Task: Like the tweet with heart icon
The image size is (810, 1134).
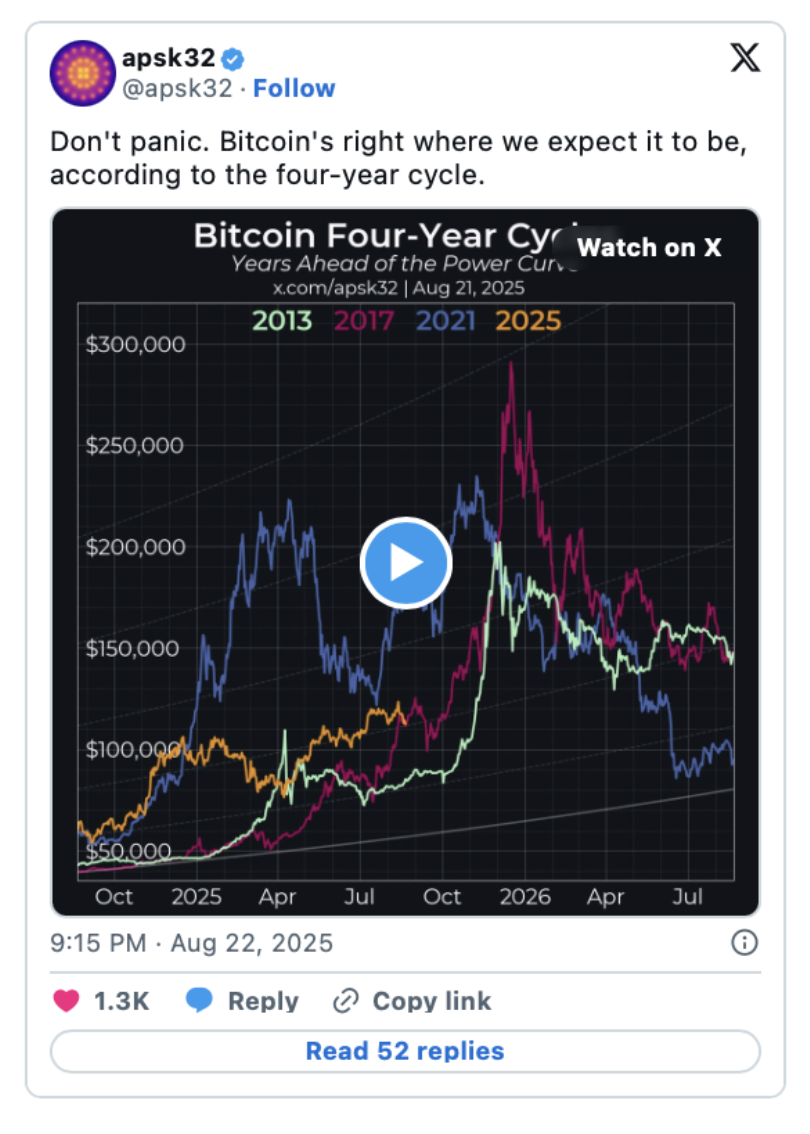Action: pyautogui.click(x=67, y=1000)
